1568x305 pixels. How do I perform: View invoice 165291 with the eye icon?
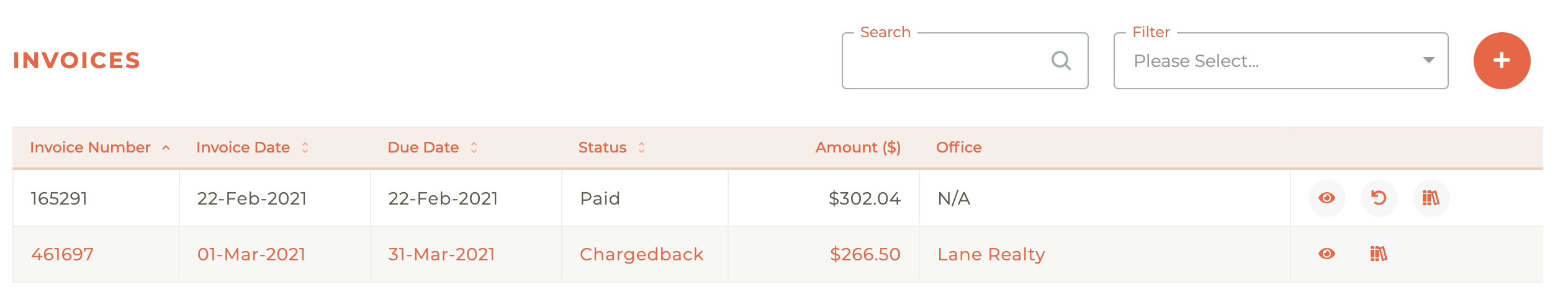coord(1327,198)
